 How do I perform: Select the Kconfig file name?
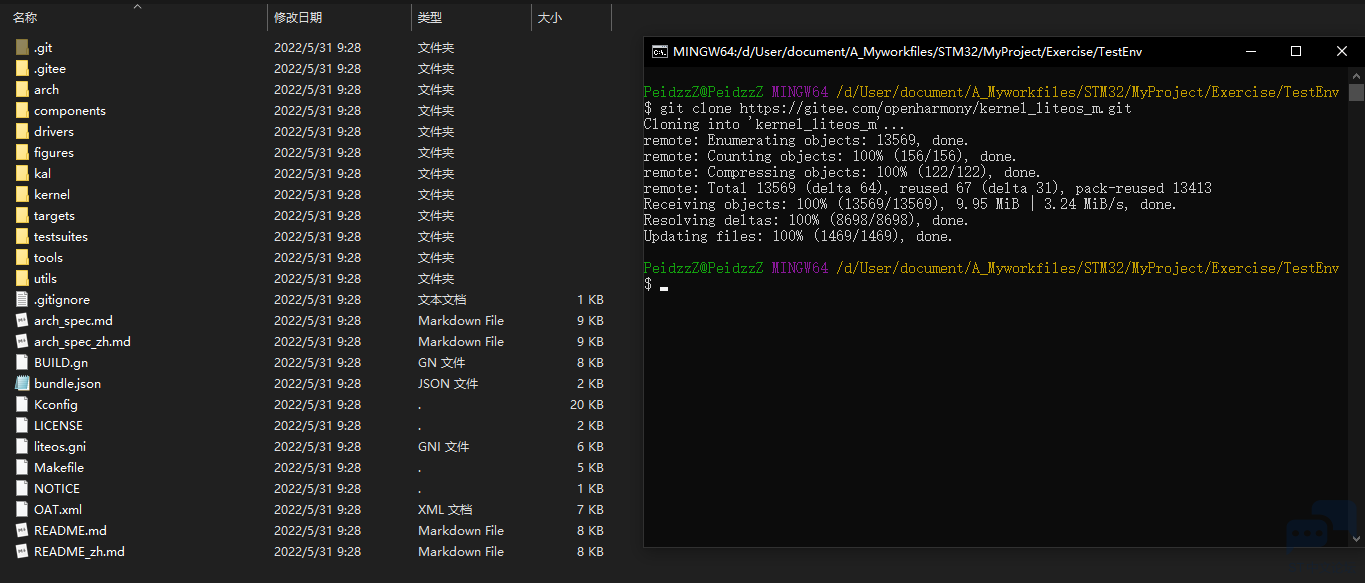(x=56, y=404)
